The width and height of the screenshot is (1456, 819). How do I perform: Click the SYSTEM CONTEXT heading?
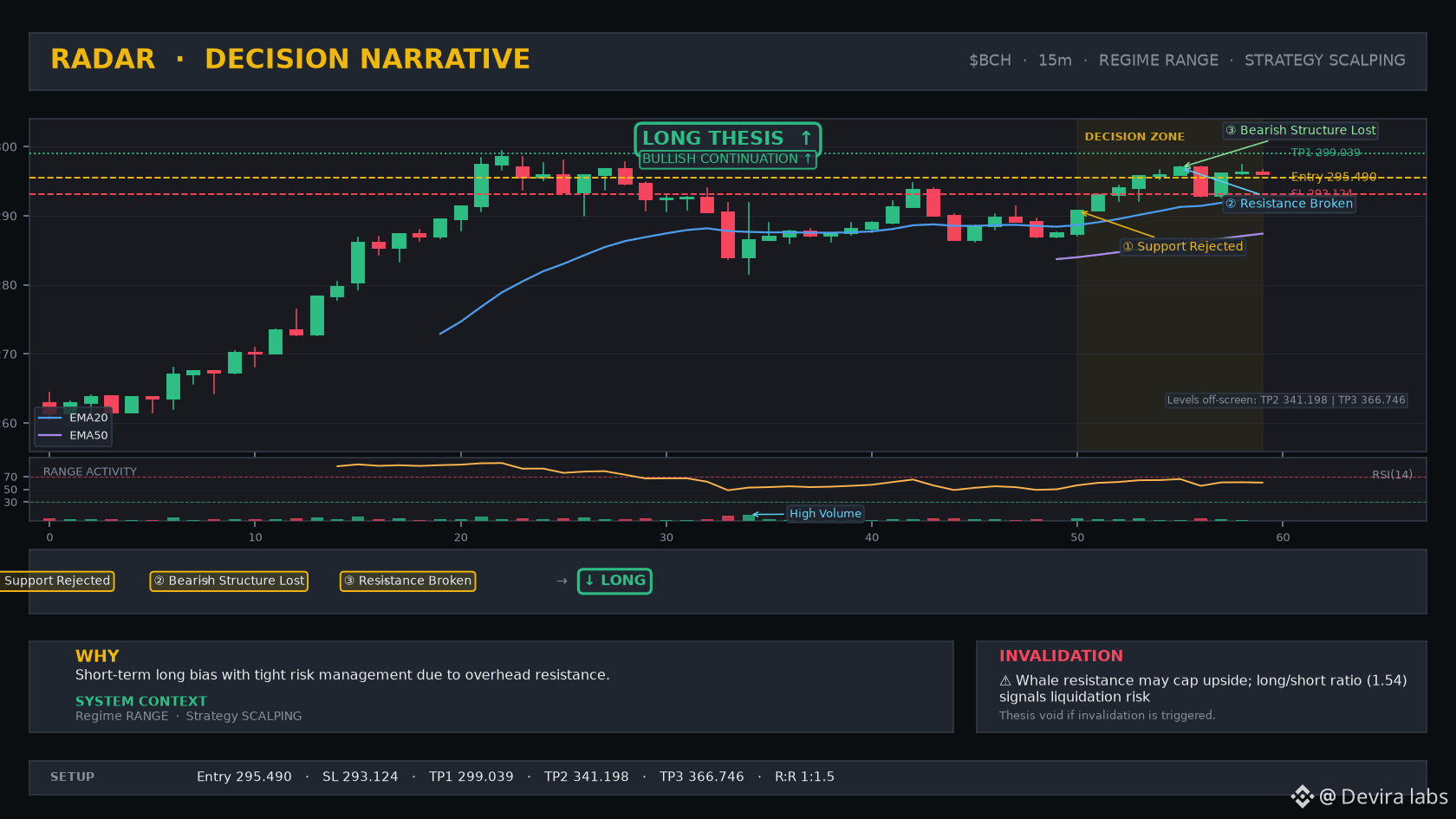point(141,701)
